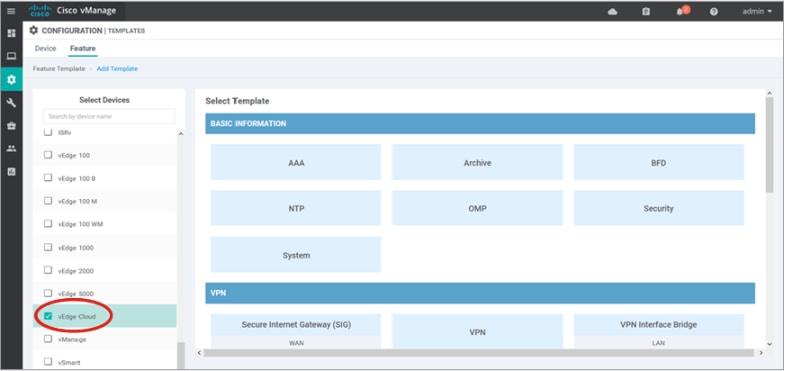Click the Add Template breadcrumb link
Screen dimensions: 786x371
[117, 69]
